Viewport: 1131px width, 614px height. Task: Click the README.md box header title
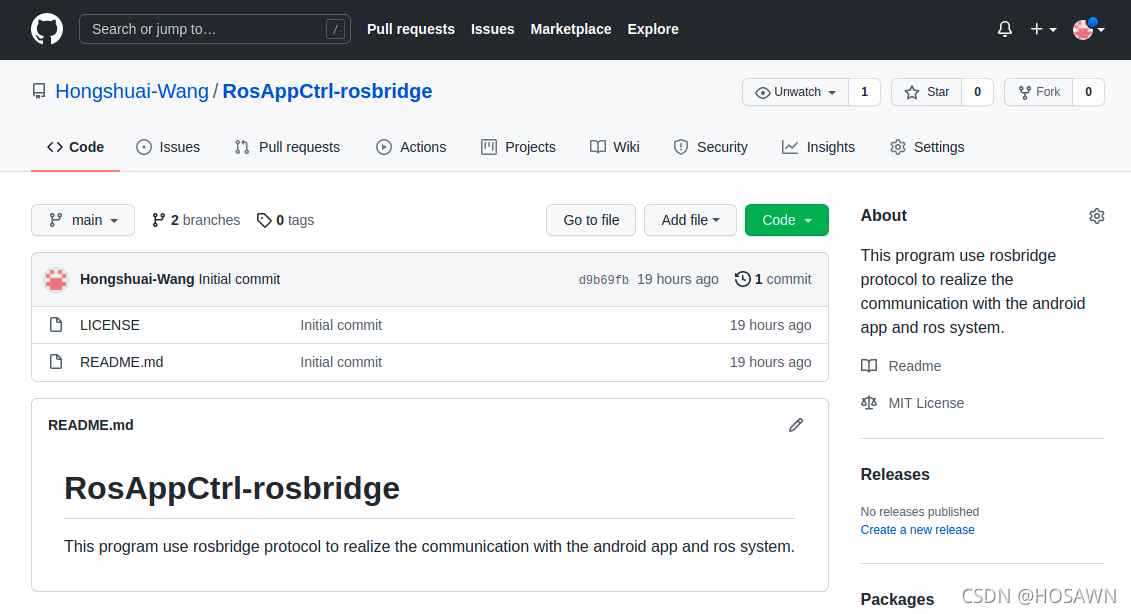click(x=91, y=426)
